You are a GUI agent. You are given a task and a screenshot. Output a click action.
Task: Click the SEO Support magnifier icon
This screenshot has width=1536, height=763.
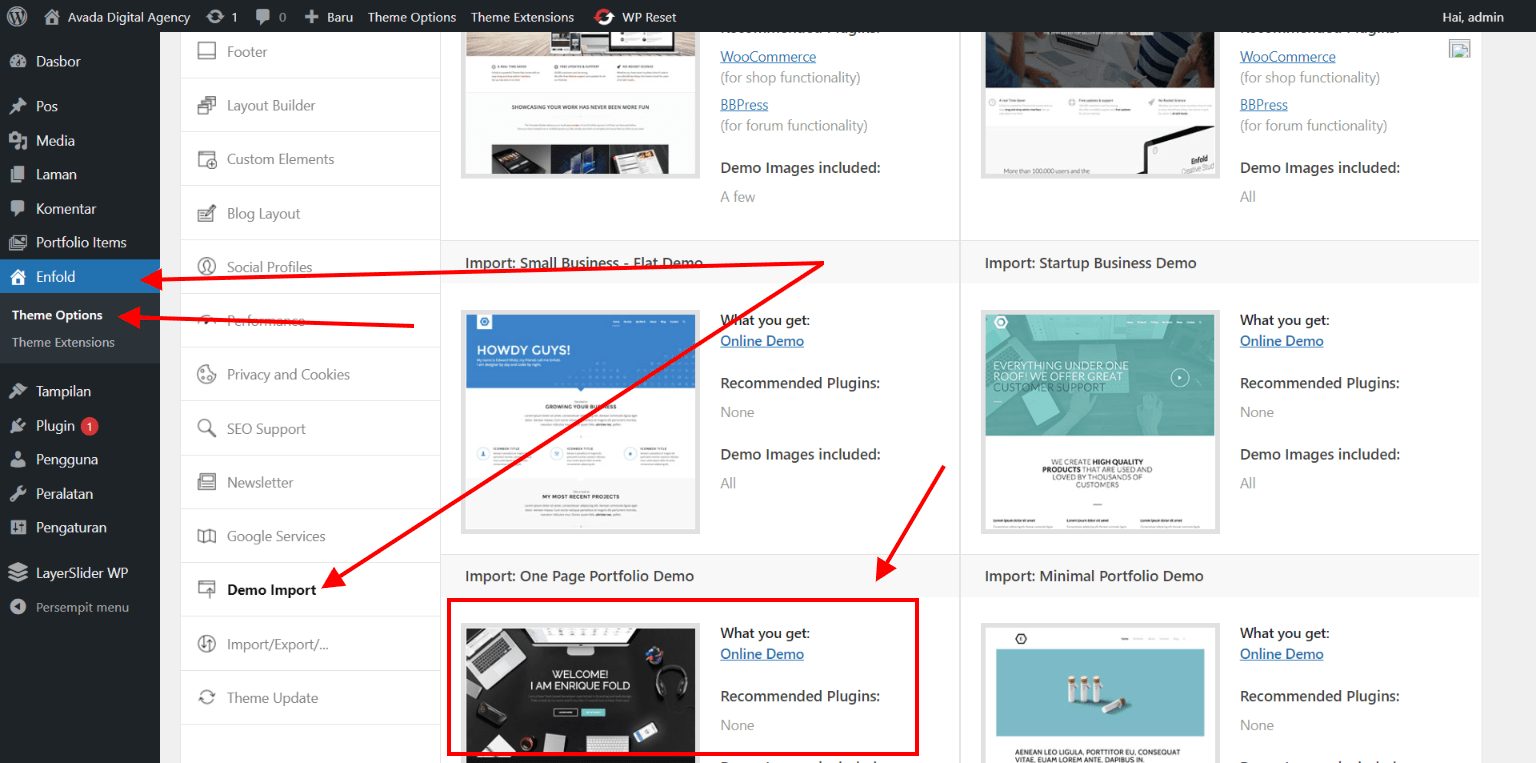coord(207,428)
